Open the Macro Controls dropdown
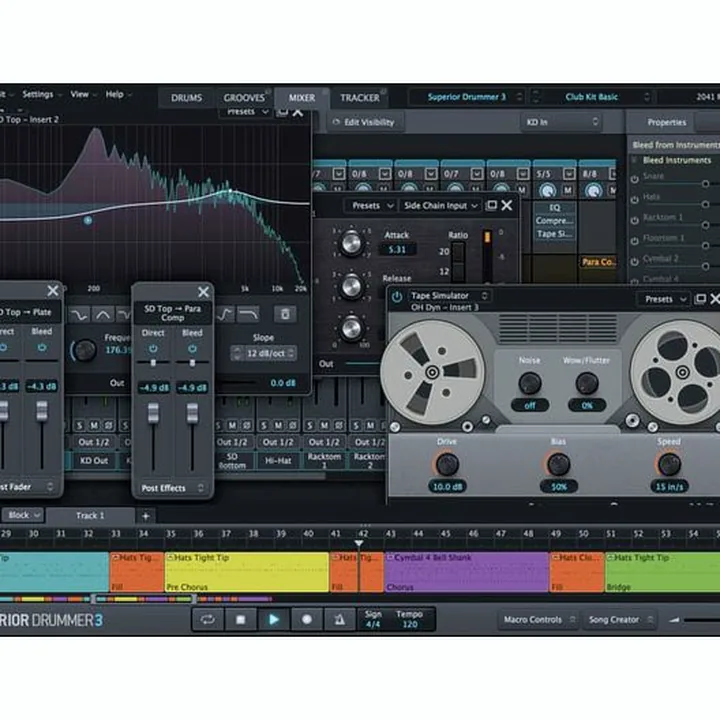 click(538, 620)
